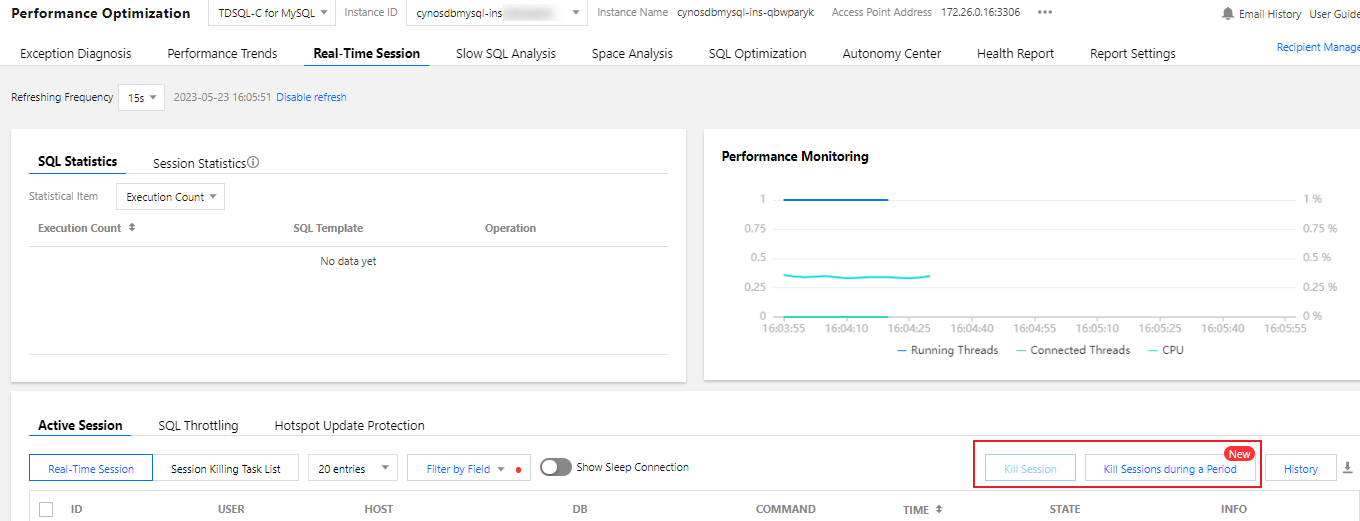Enable the Show Sleep Connection switch
1360x521 pixels.
pyautogui.click(x=555, y=467)
